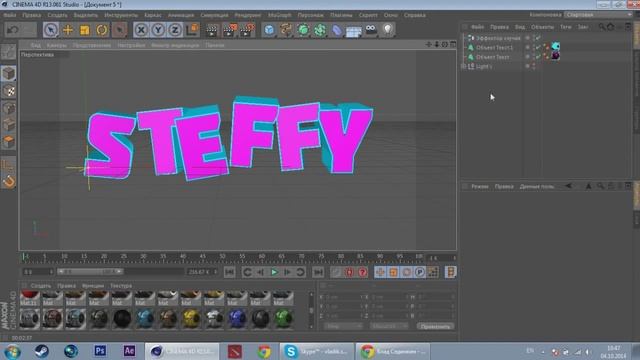The height and width of the screenshot is (360, 640).
Task: Open the Файл menu in the menu bar
Action: pyautogui.click(x=10, y=15)
